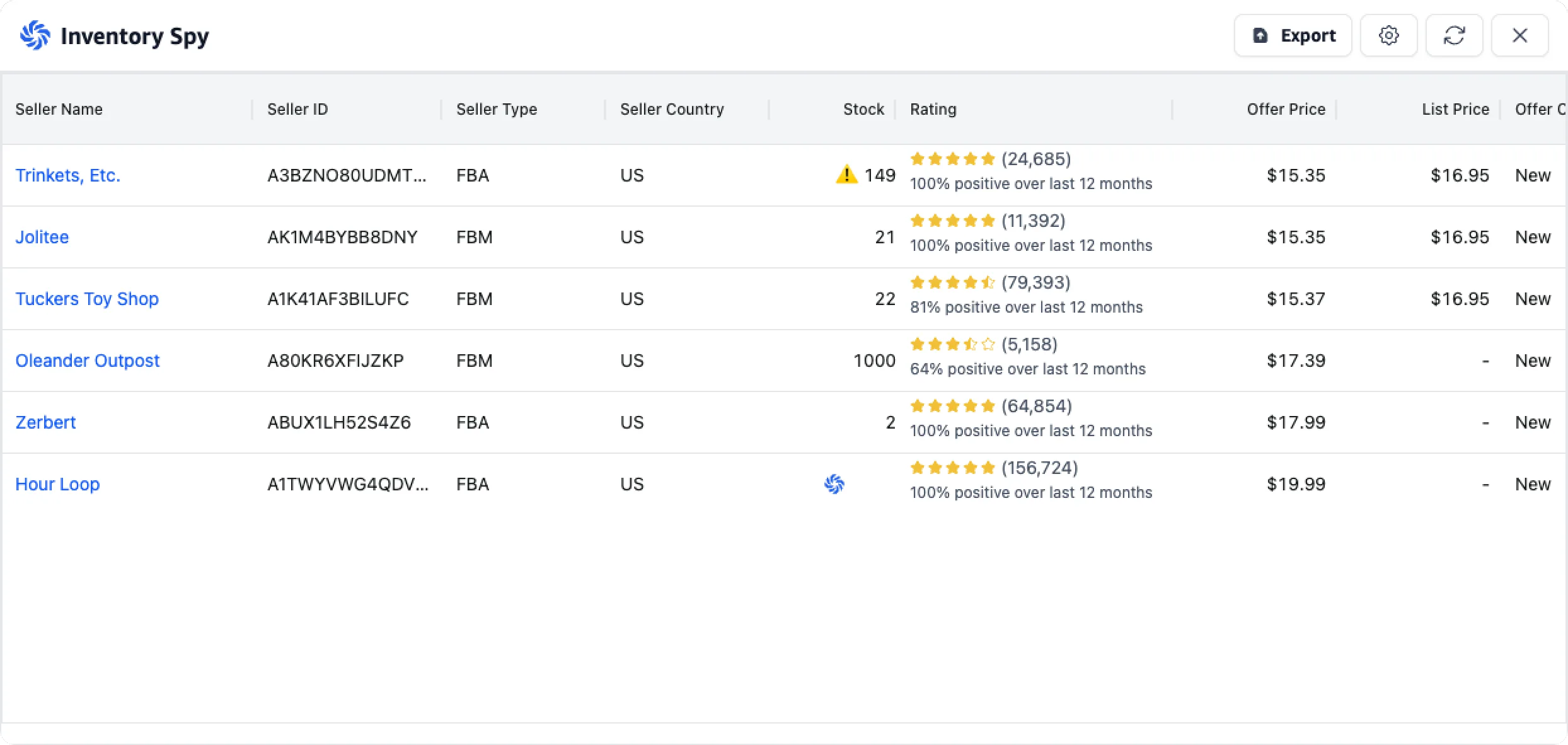The height and width of the screenshot is (745, 1568).
Task: Open the Tuckers Toy Shop seller link
Action: 87,299
